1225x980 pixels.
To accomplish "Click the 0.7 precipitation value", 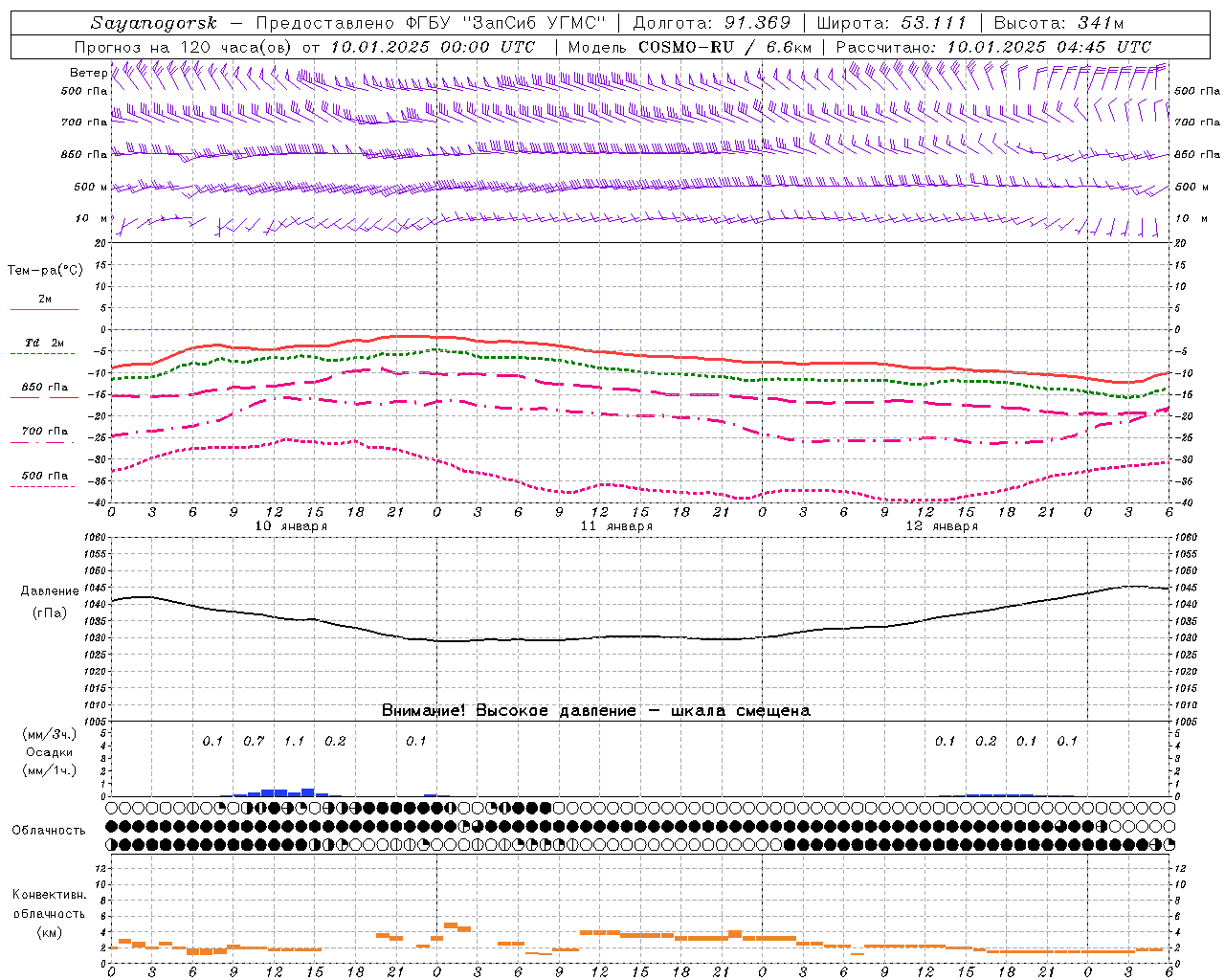I will coord(254,742).
